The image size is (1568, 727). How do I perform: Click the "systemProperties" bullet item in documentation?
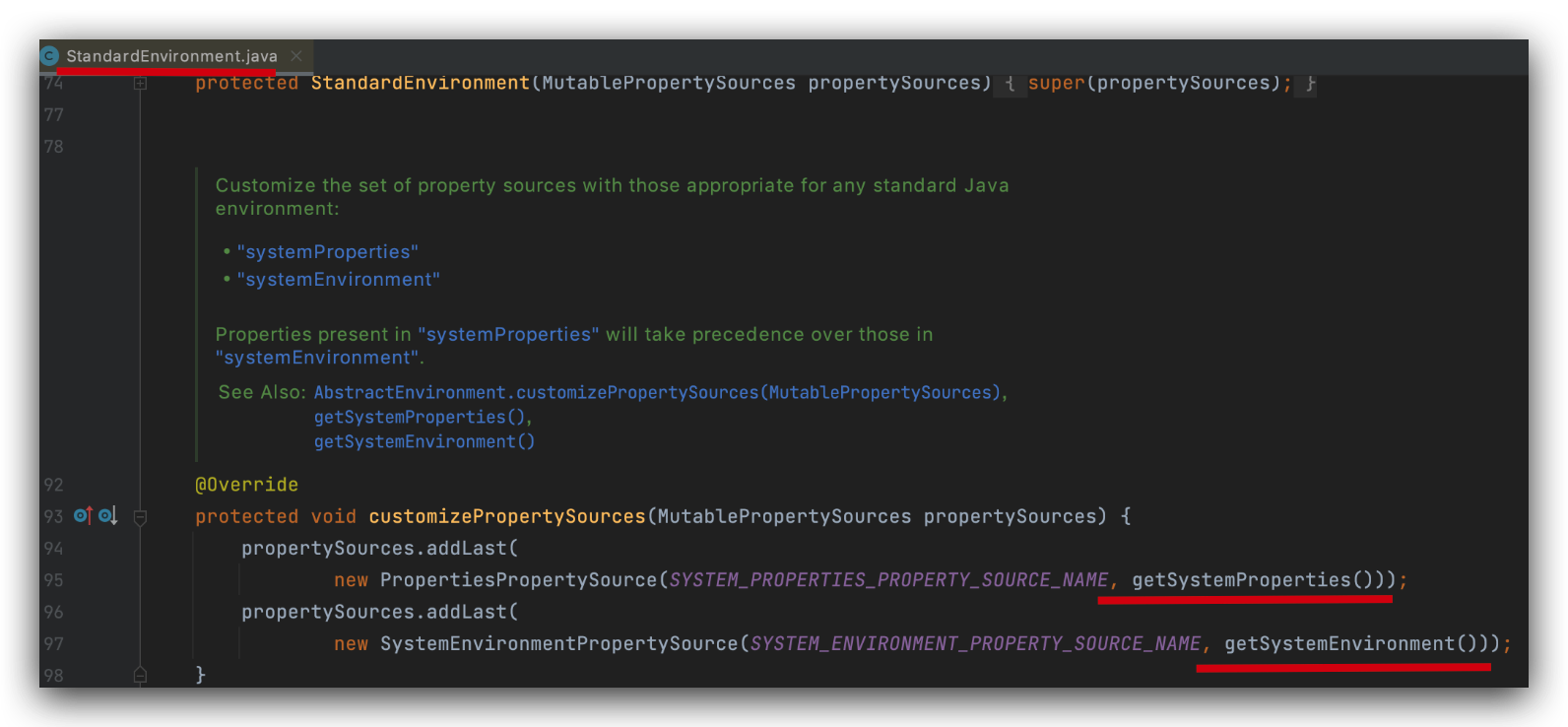[x=327, y=252]
